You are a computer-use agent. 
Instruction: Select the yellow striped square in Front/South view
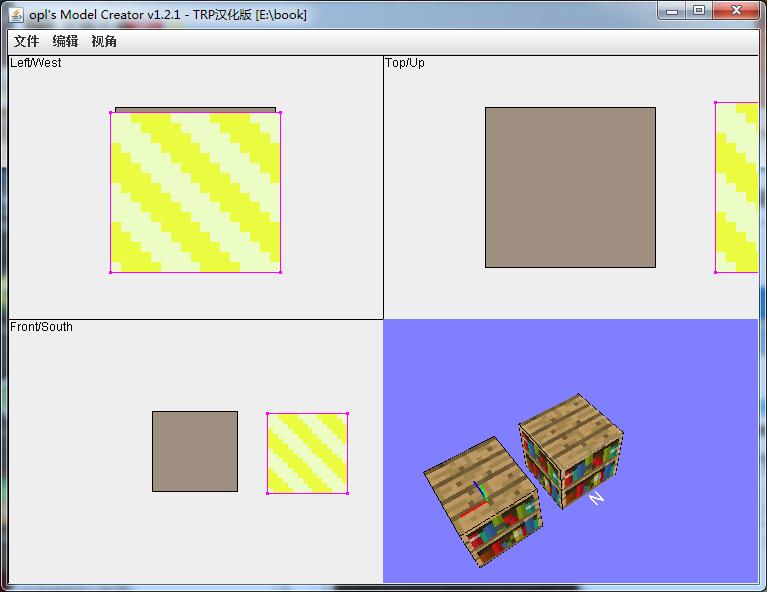click(x=307, y=453)
